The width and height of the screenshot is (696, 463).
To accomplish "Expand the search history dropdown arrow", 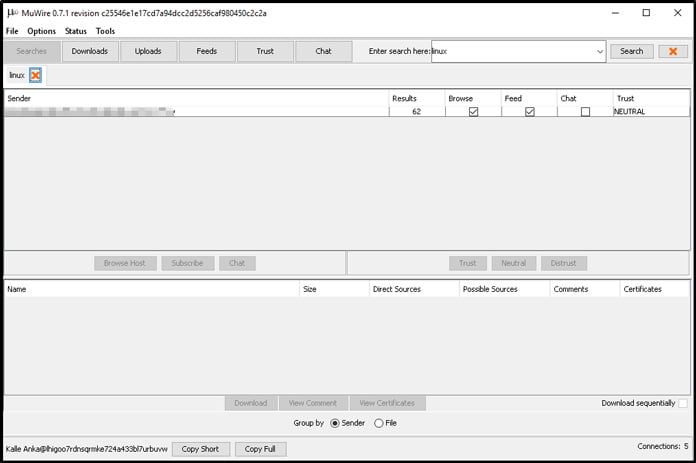I will (x=600, y=51).
